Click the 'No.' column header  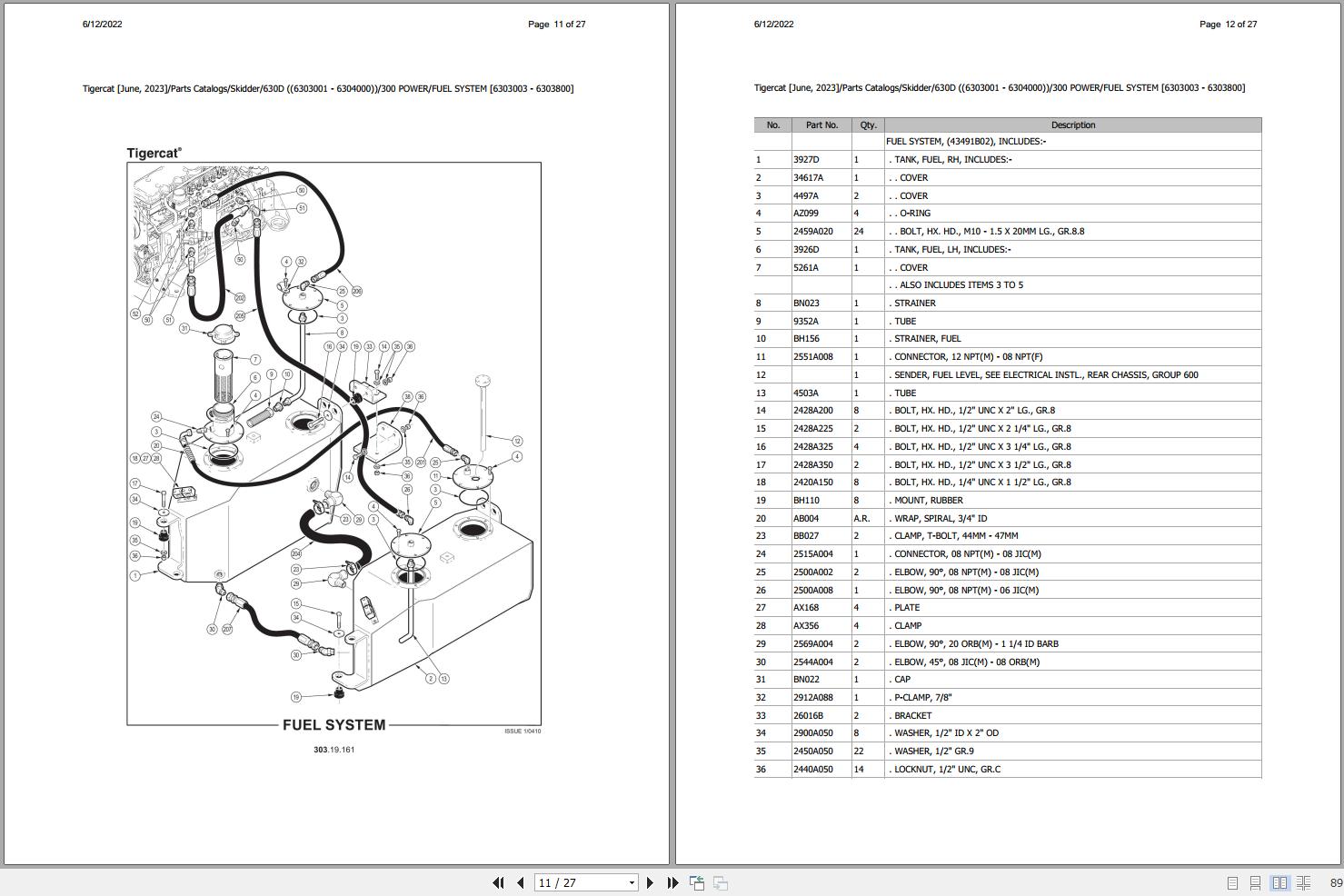point(773,125)
